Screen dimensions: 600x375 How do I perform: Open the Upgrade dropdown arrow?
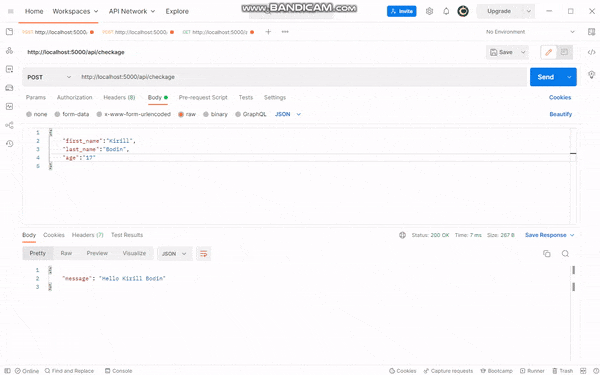tap(528, 11)
